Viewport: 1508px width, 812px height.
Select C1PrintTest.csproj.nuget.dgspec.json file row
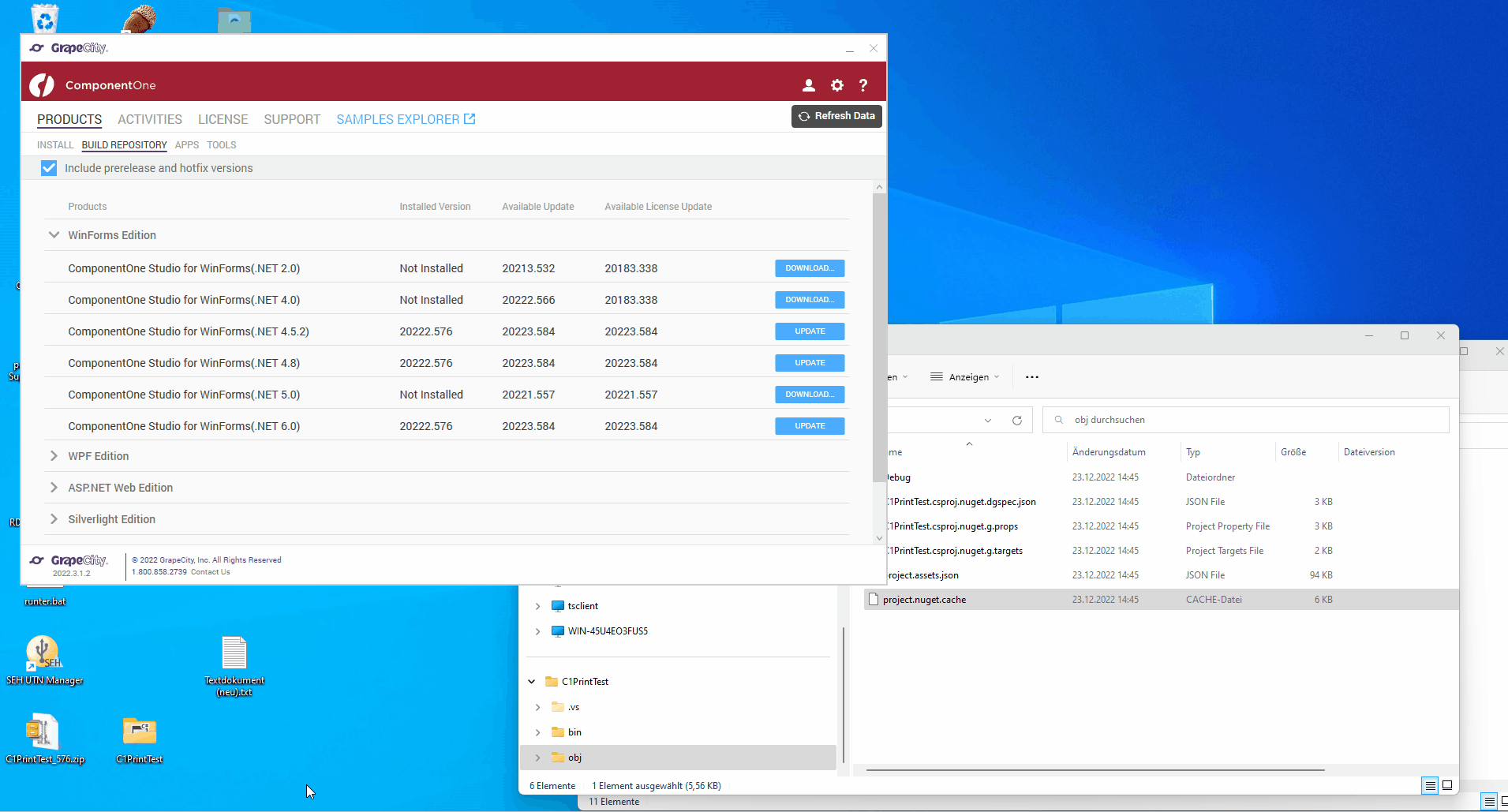pos(1162,502)
